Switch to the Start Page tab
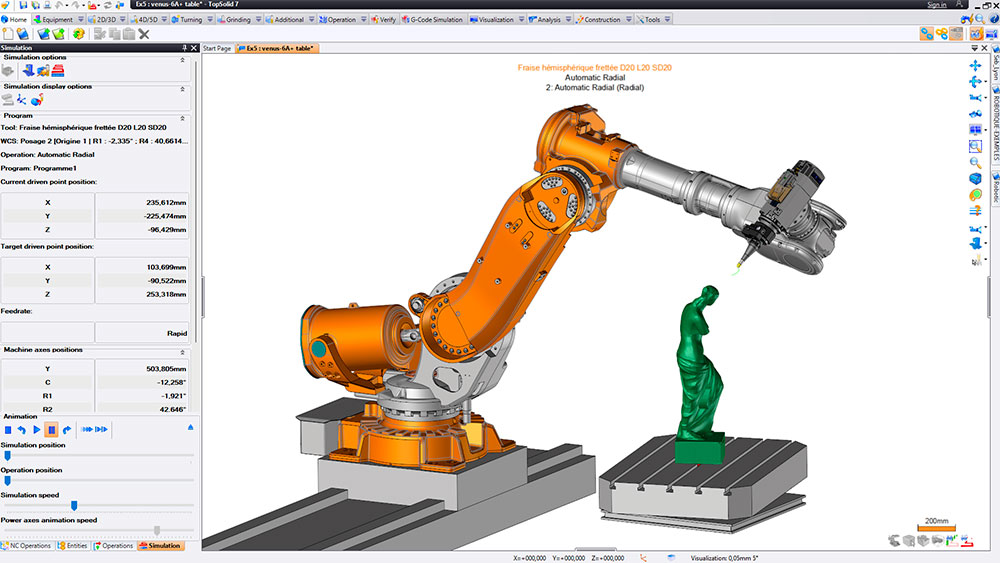Viewport: 1000px width, 563px height. [x=216, y=48]
